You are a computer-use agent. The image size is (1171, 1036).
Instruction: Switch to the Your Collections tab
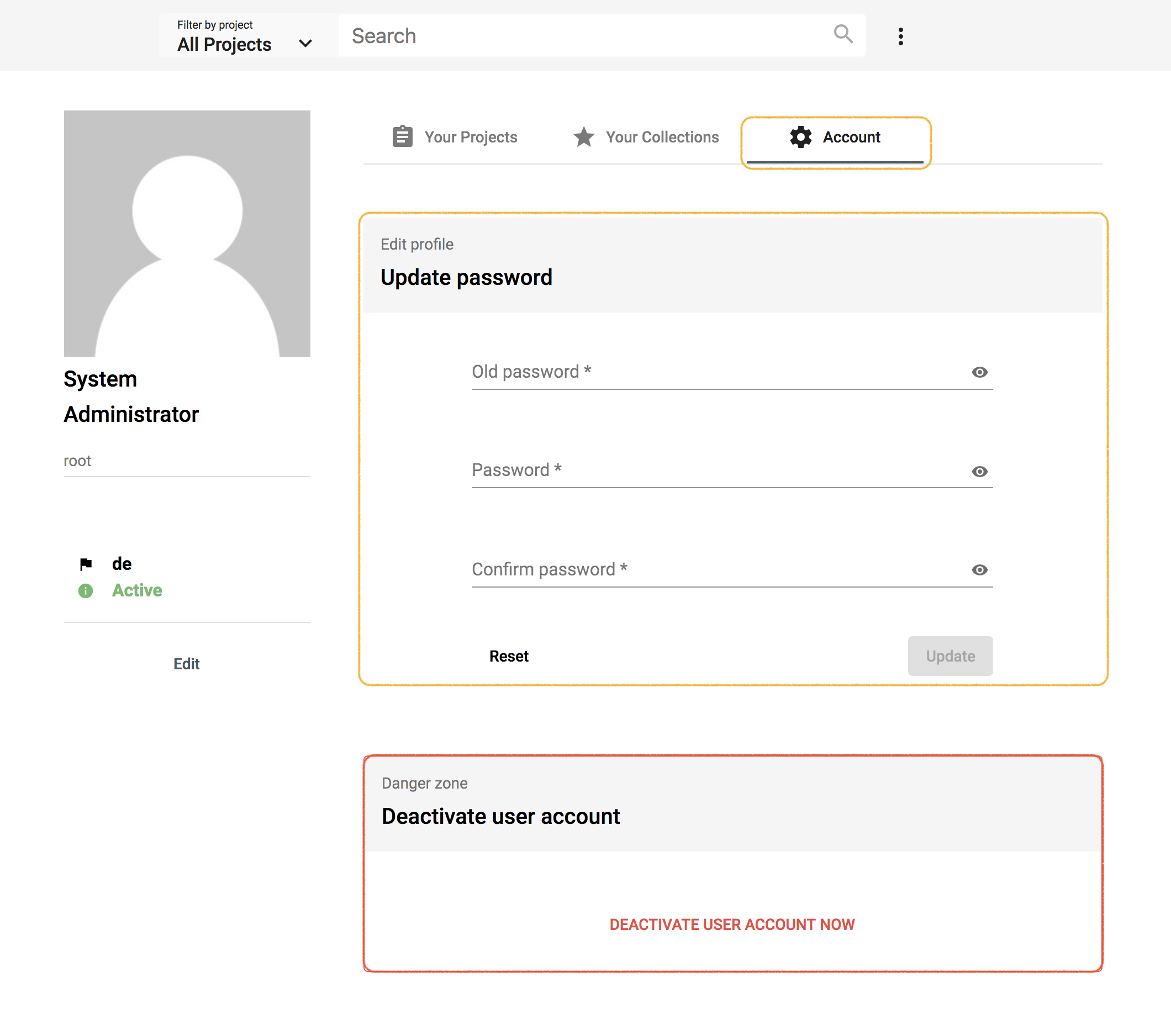tap(645, 137)
